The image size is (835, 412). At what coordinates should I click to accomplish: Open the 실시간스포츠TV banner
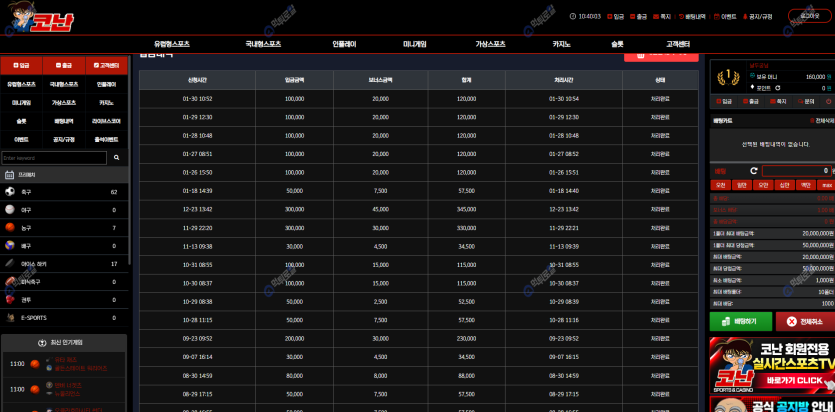point(772,365)
